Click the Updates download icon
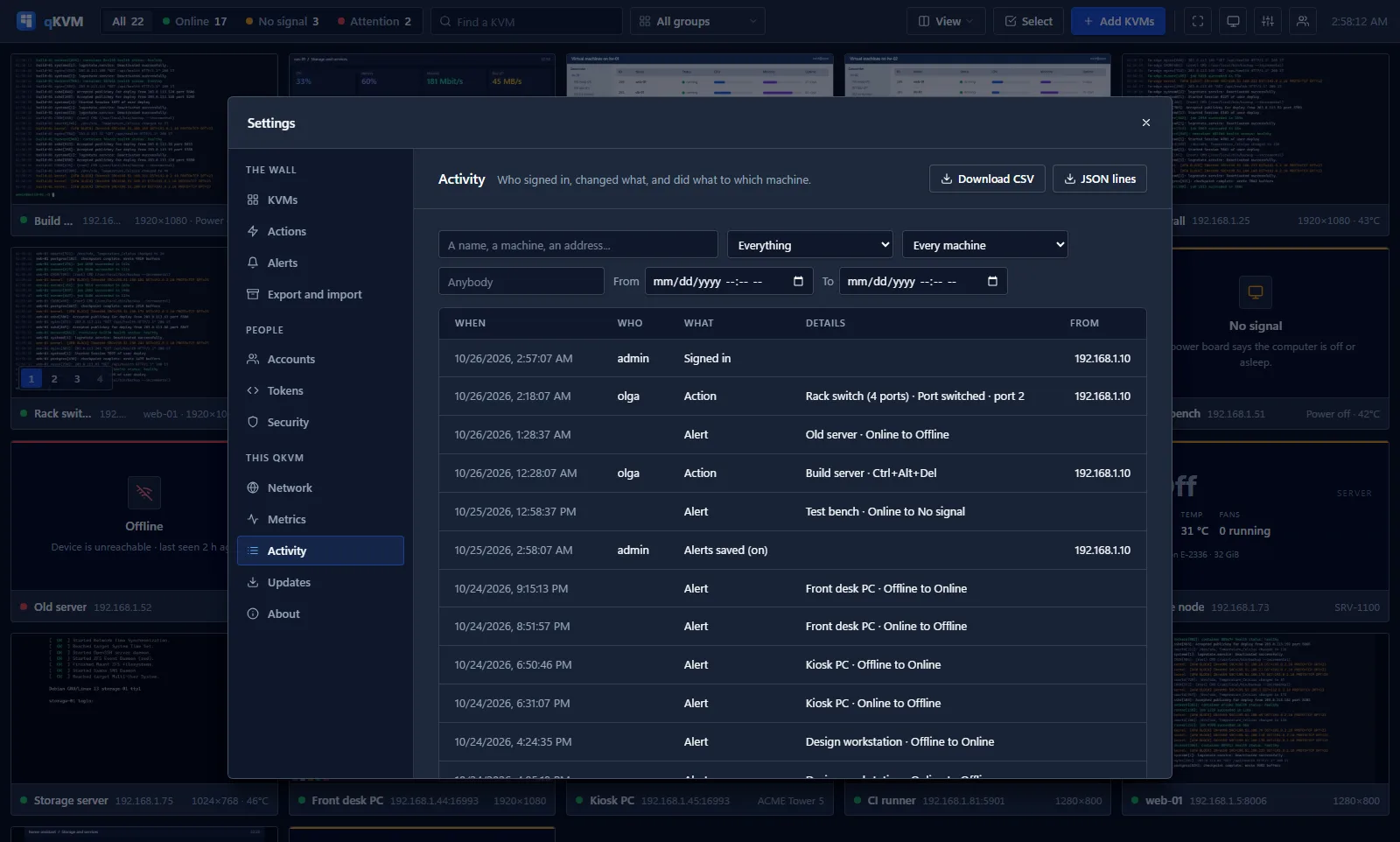 (x=253, y=582)
